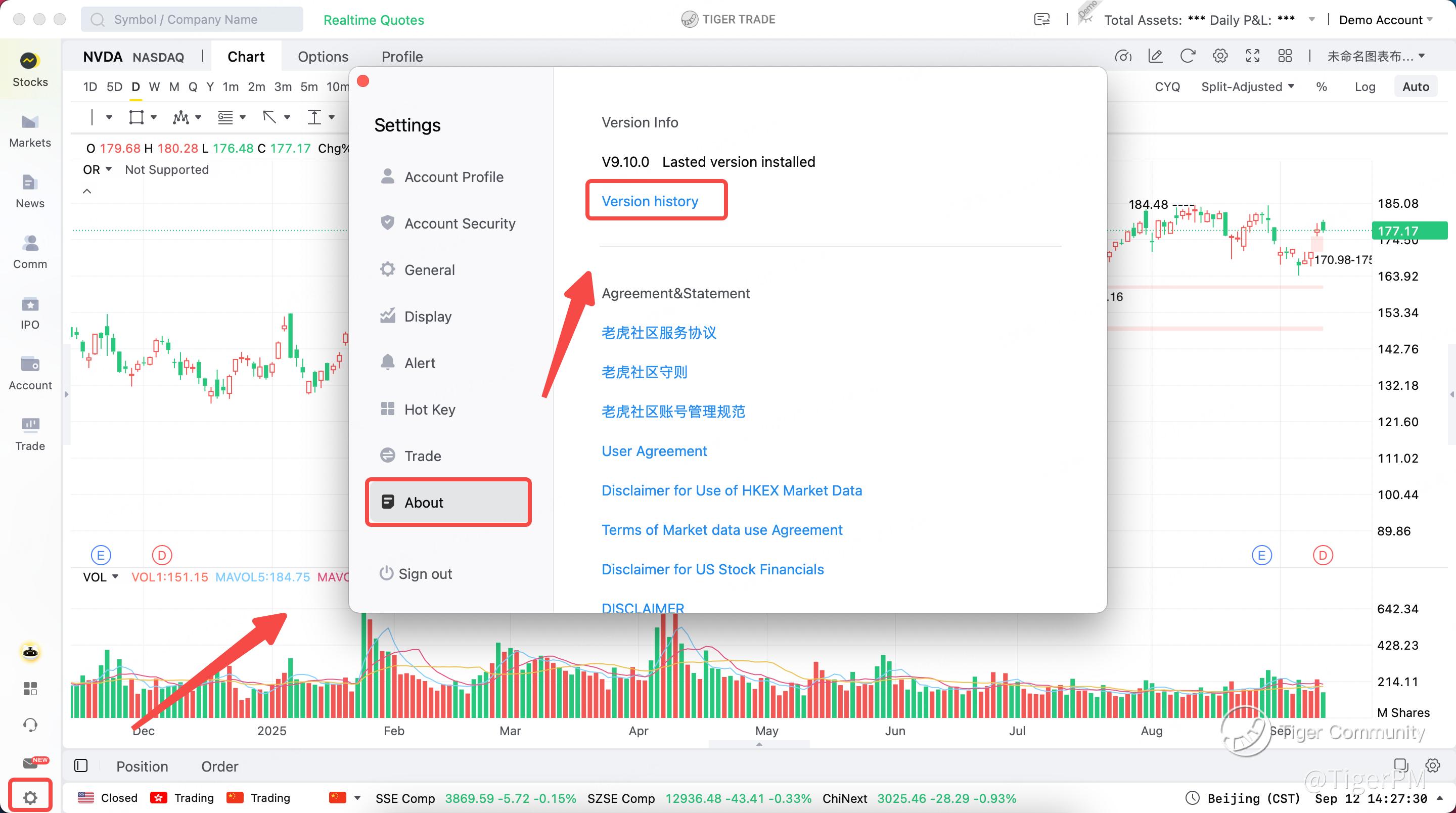This screenshot has width=1456, height=813.
Task: Click the Symbol / Company Name search field
Action: 192,20
